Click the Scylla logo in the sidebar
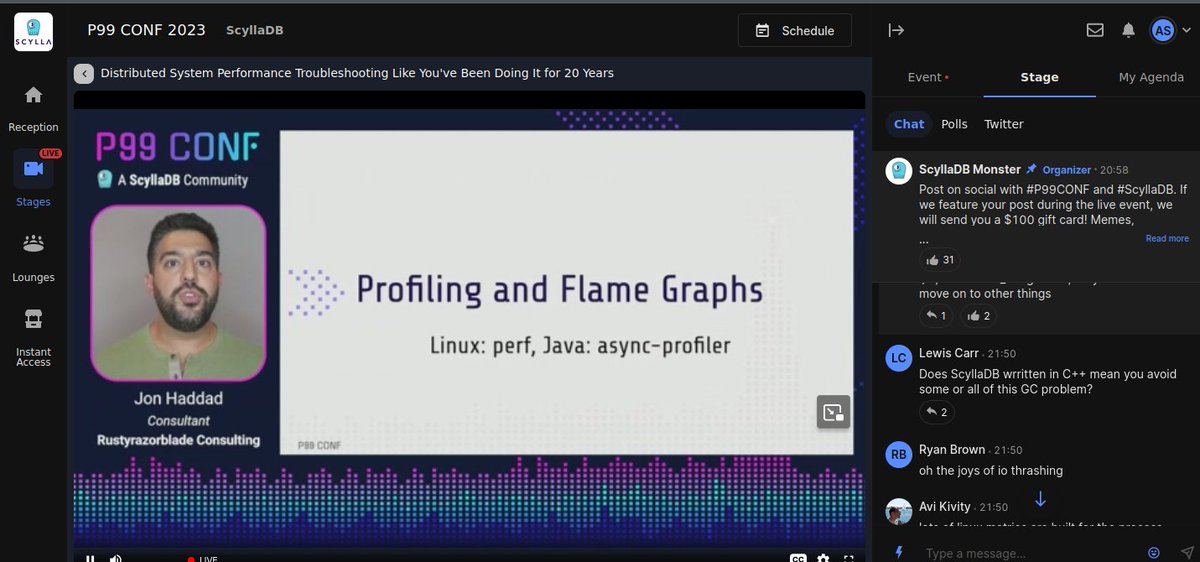The height and width of the screenshot is (562, 1200). (x=33, y=32)
